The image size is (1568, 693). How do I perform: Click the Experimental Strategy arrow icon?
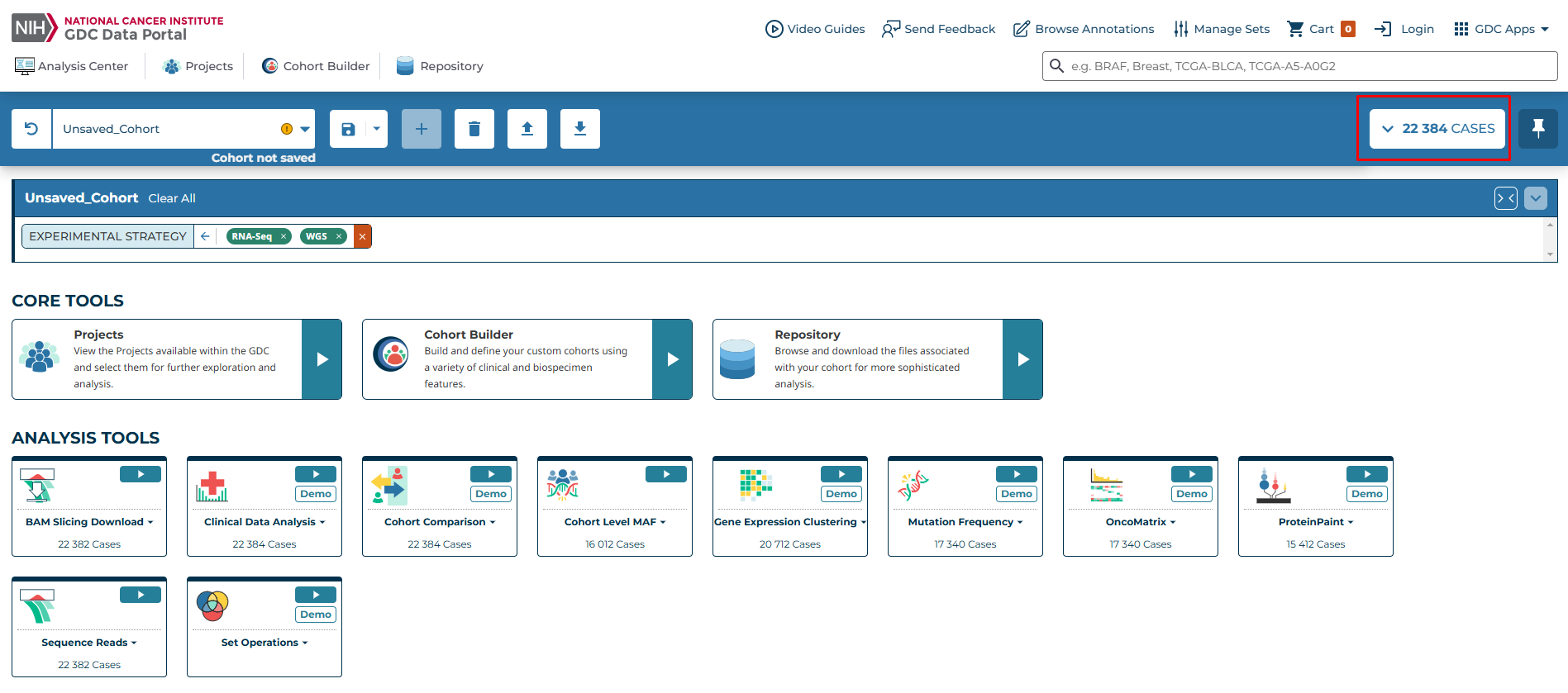(x=205, y=236)
